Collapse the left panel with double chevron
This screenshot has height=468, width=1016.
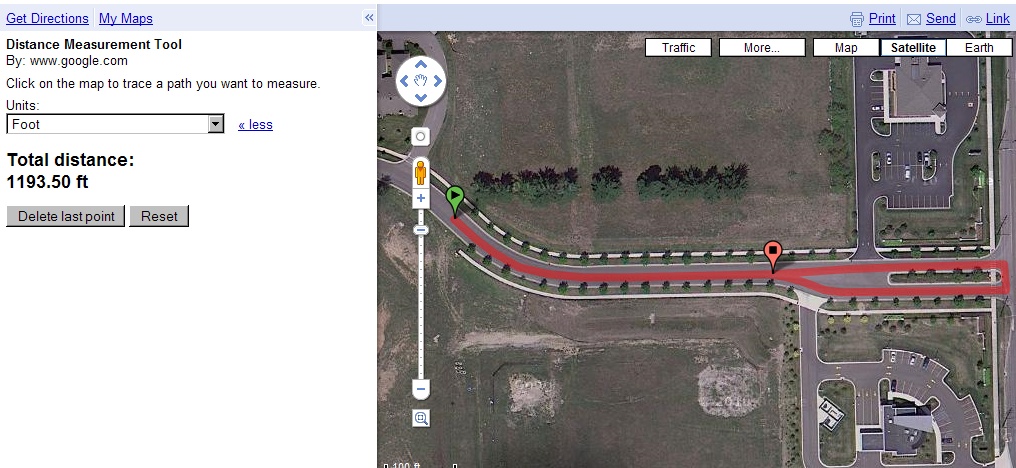coord(369,18)
